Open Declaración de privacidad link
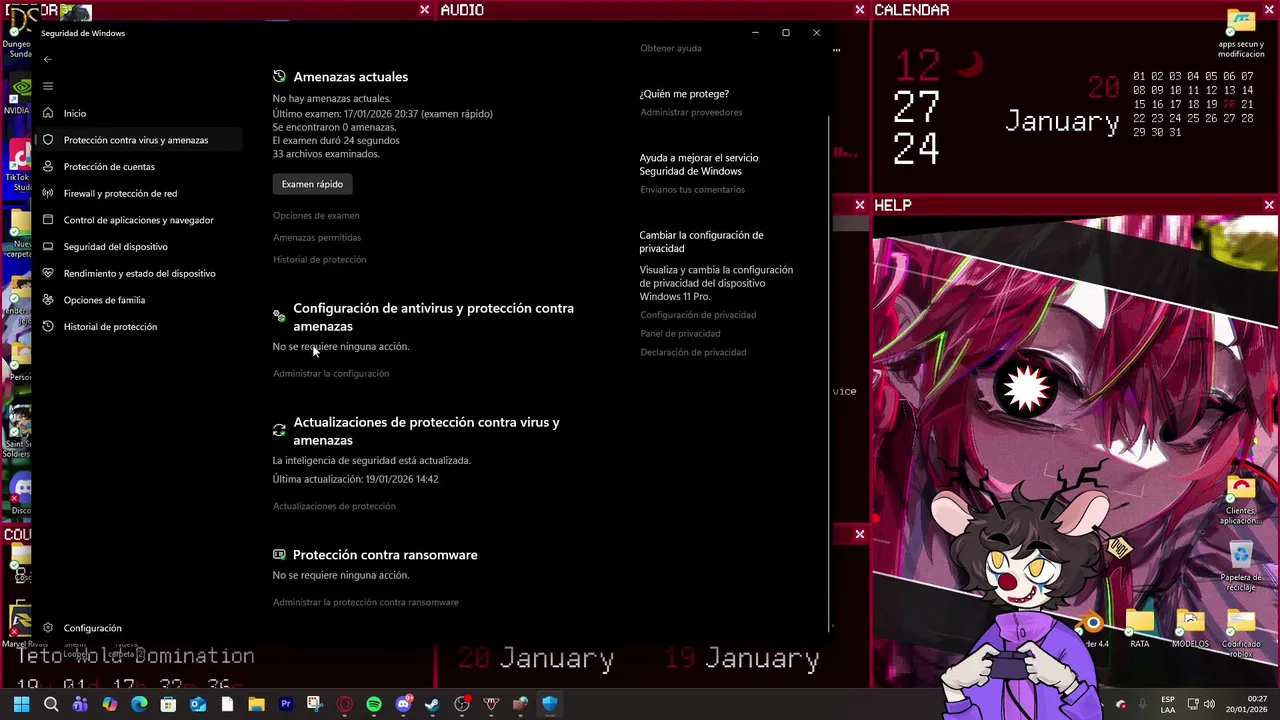This screenshot has width=1280, height=720. (x=693, y=352)
